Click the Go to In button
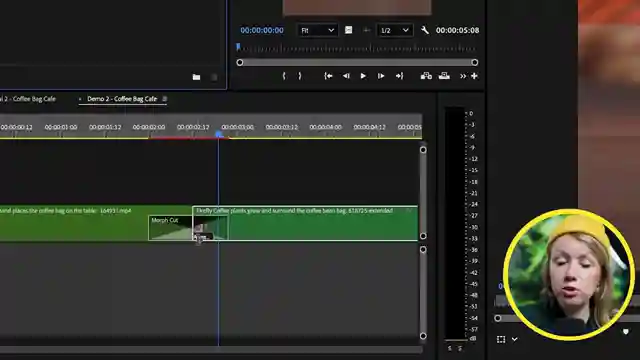 coord(328,76)
